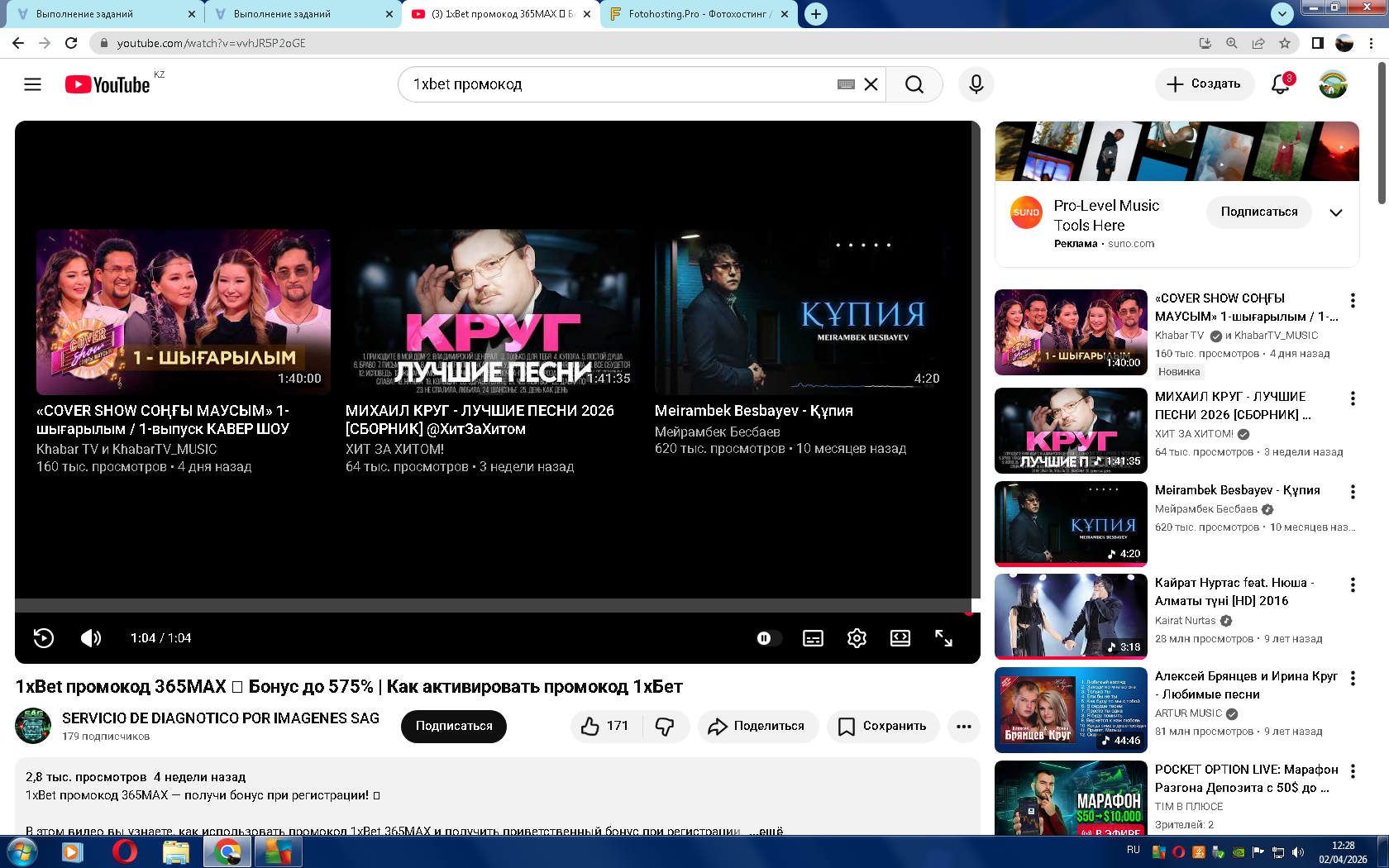Start voice search with microphone
This screenshot has height=868, width=1389.
click(x=976, y=84)
